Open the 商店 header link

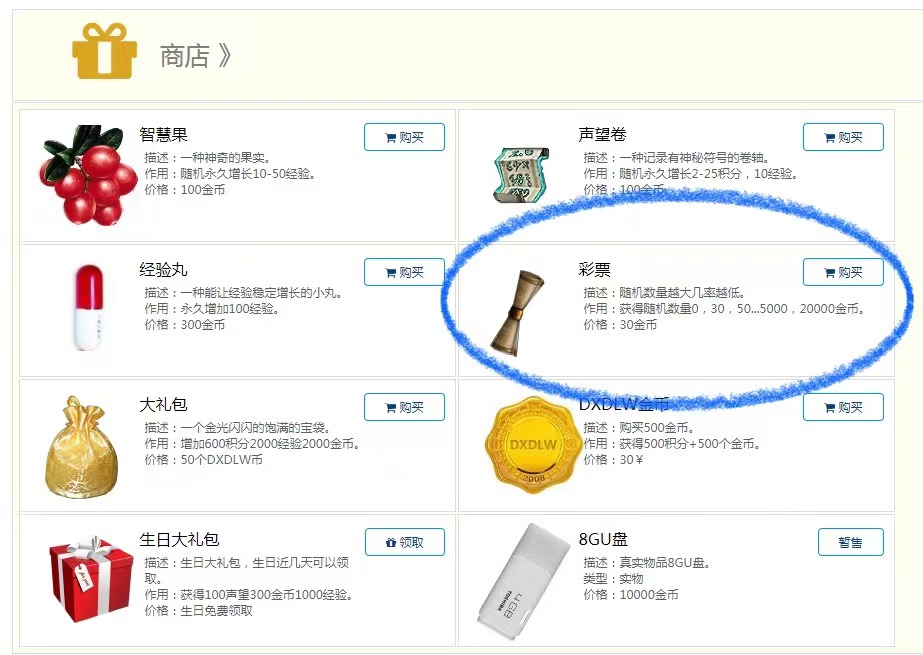pyautogui.click(x=195, y=56)
